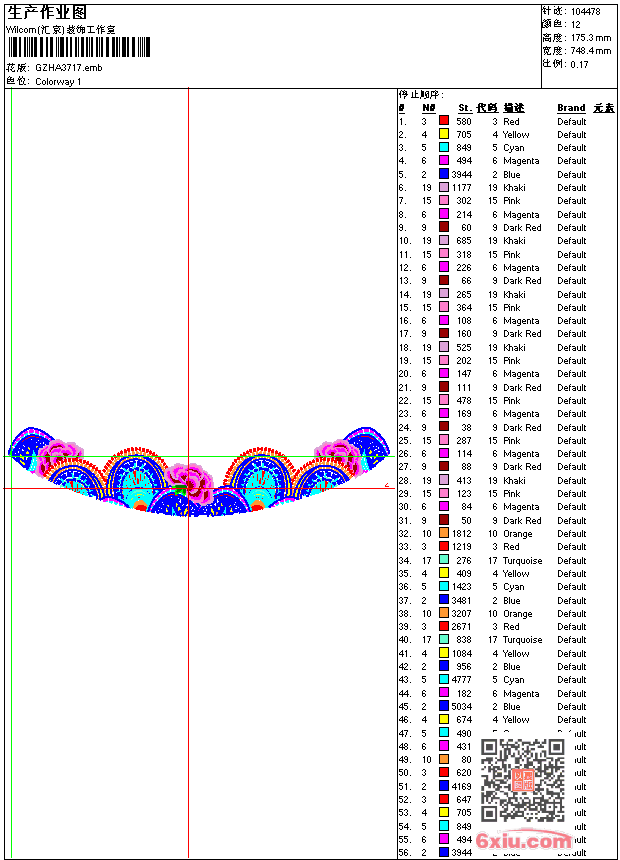The image size is (620, 860).
Task: Click the height value '175.3 mm'
Action: click(591, 38)
